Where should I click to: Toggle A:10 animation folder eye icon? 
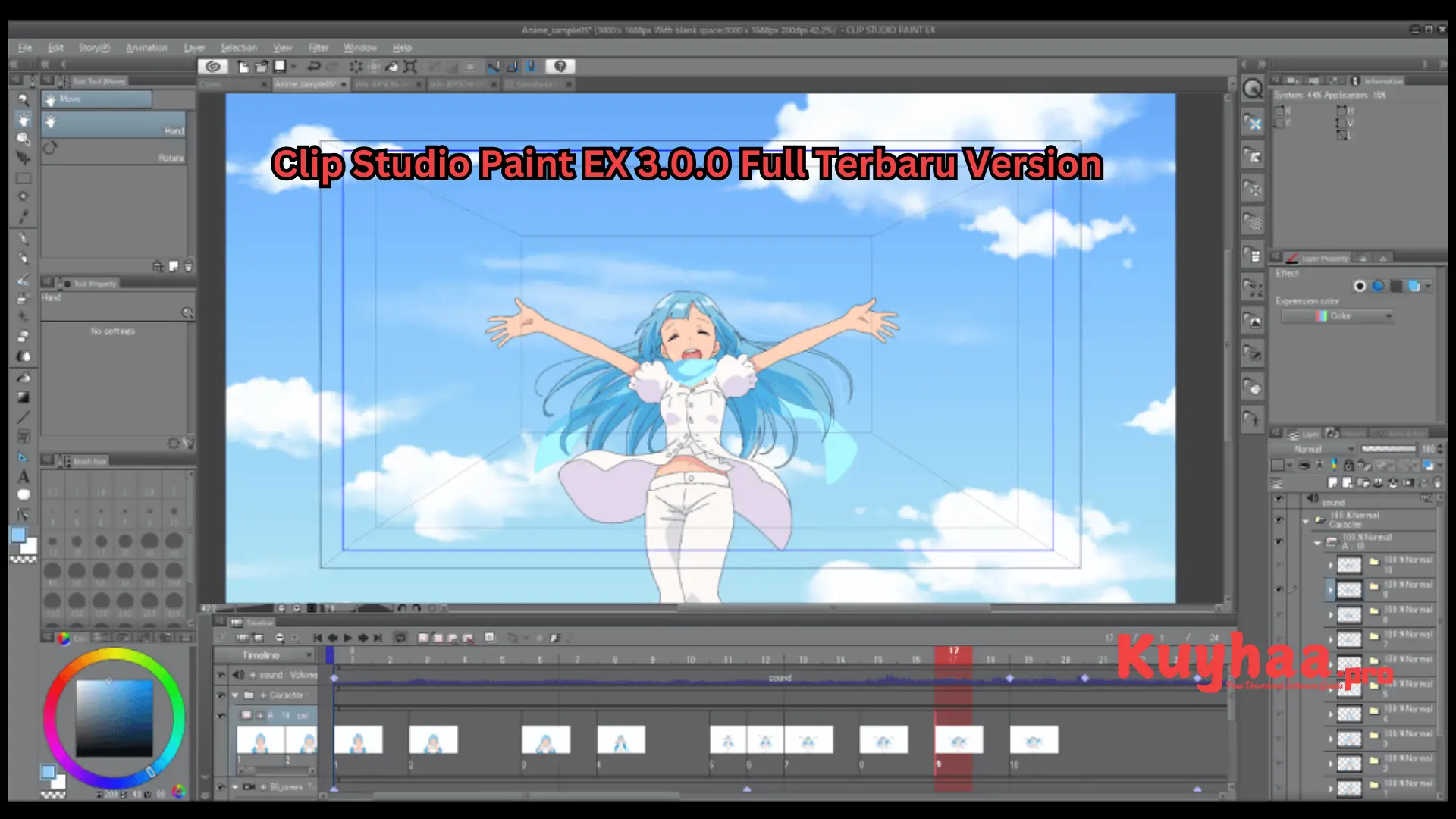click(1279, 541)
